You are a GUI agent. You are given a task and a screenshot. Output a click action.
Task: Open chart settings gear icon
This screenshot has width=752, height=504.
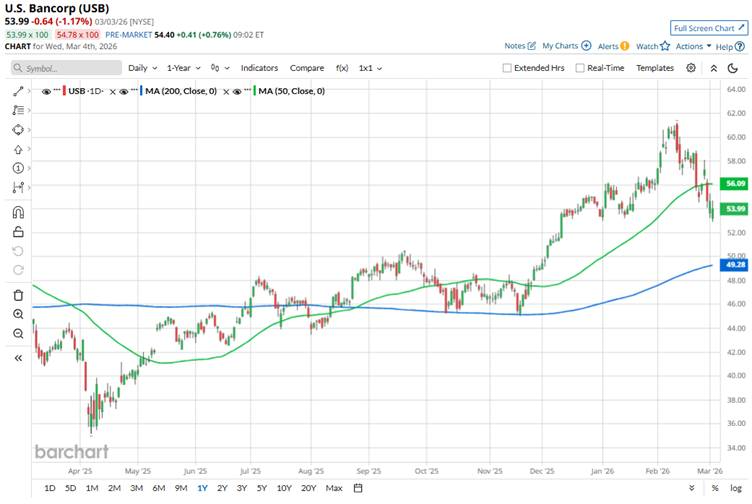tap(691, 68)
